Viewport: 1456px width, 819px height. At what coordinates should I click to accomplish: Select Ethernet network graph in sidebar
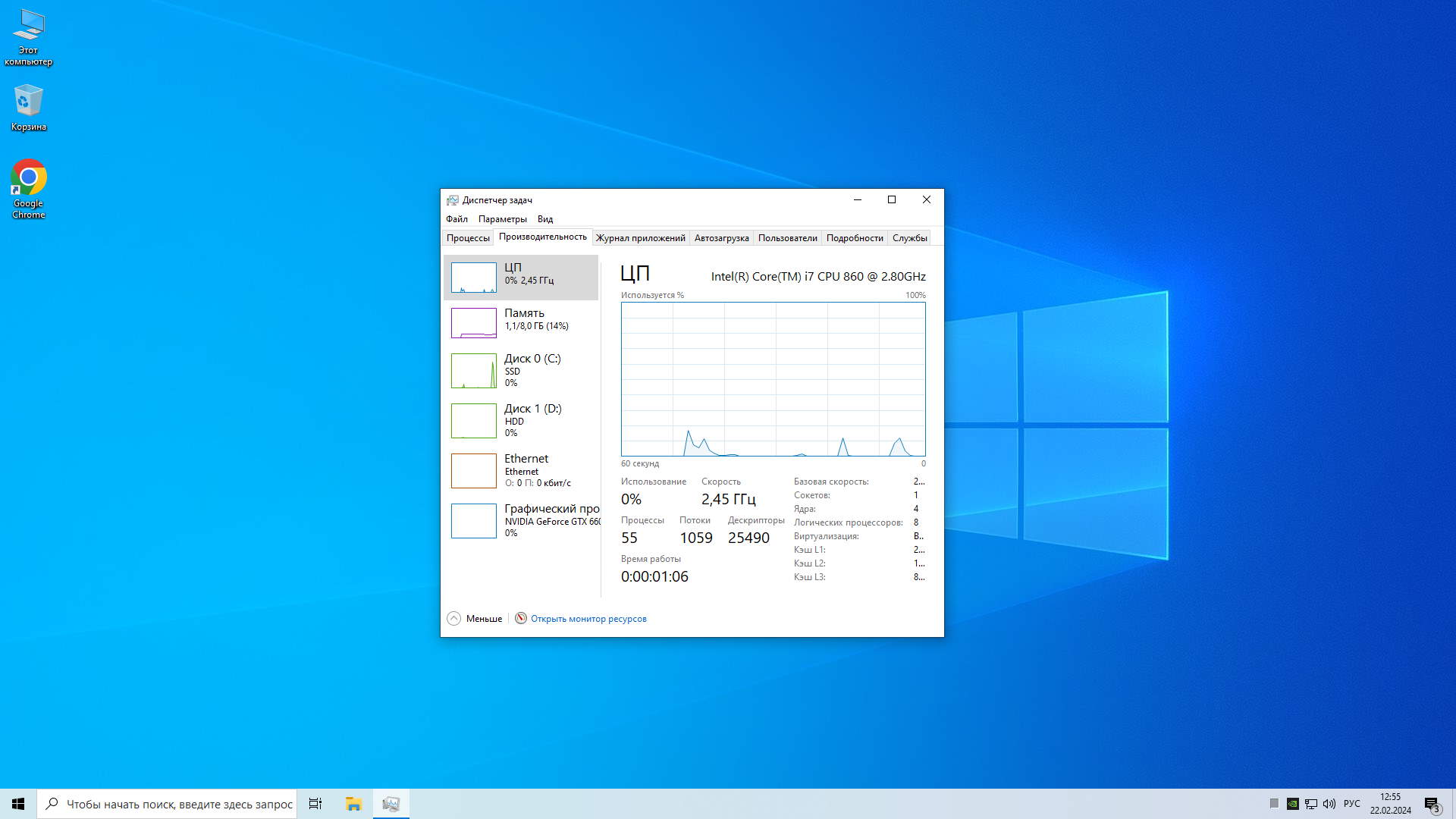[x=474, y=471]
